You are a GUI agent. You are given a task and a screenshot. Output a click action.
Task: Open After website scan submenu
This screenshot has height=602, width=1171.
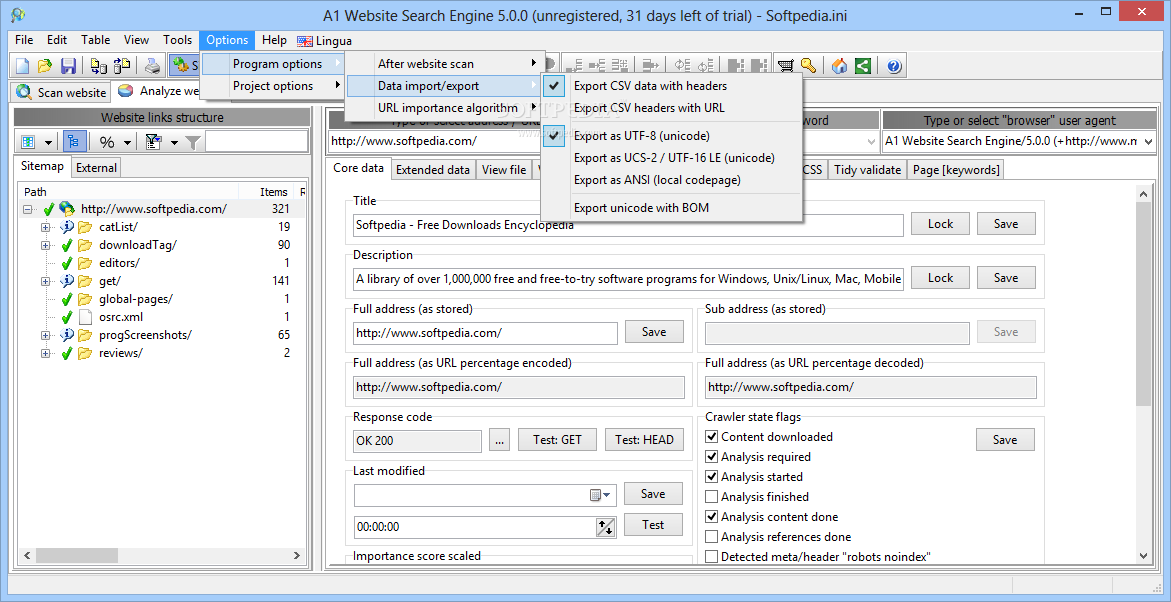[444, 64]
